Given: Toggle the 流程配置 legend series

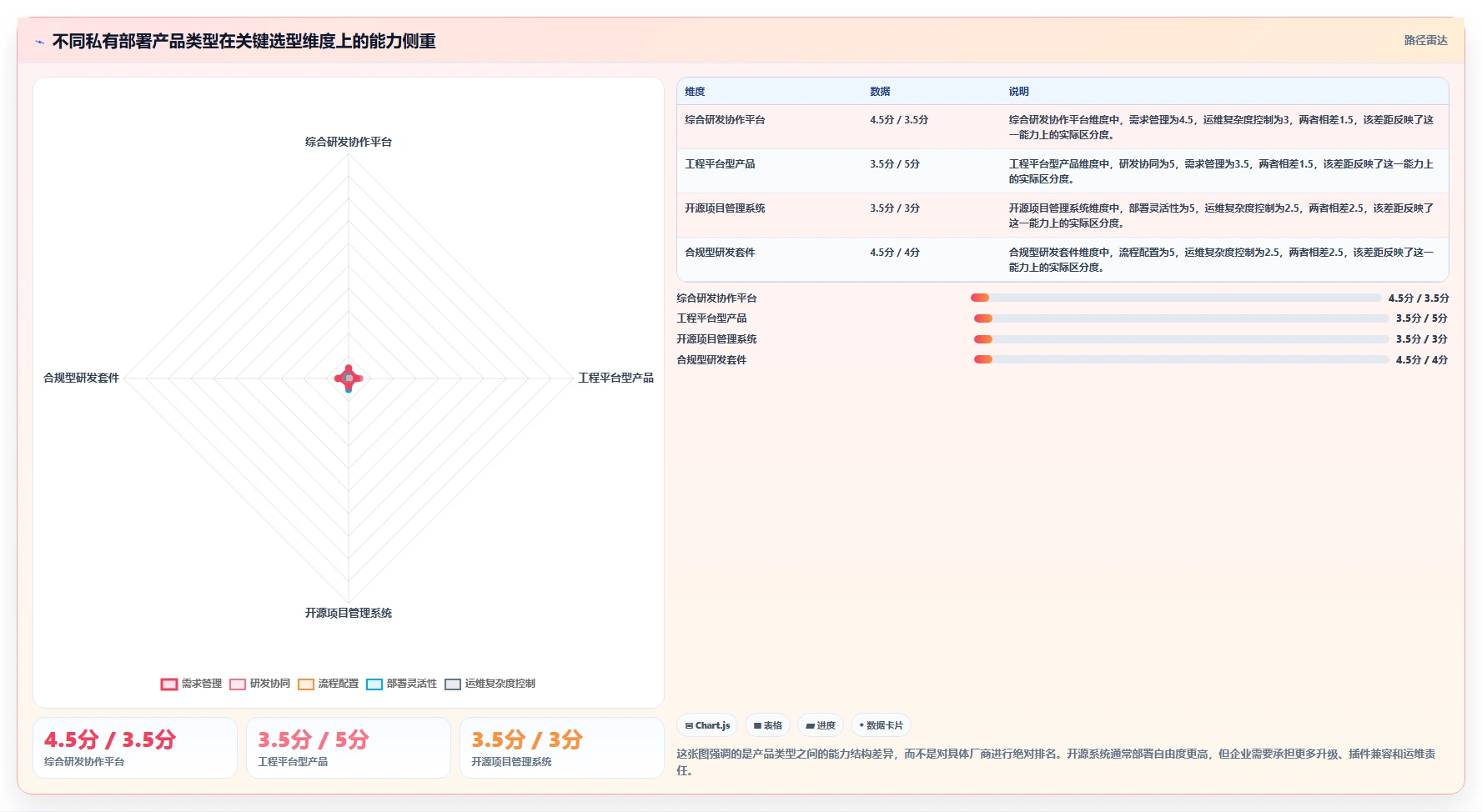Looking at the screenshot, I should click(x=328, y=684).
